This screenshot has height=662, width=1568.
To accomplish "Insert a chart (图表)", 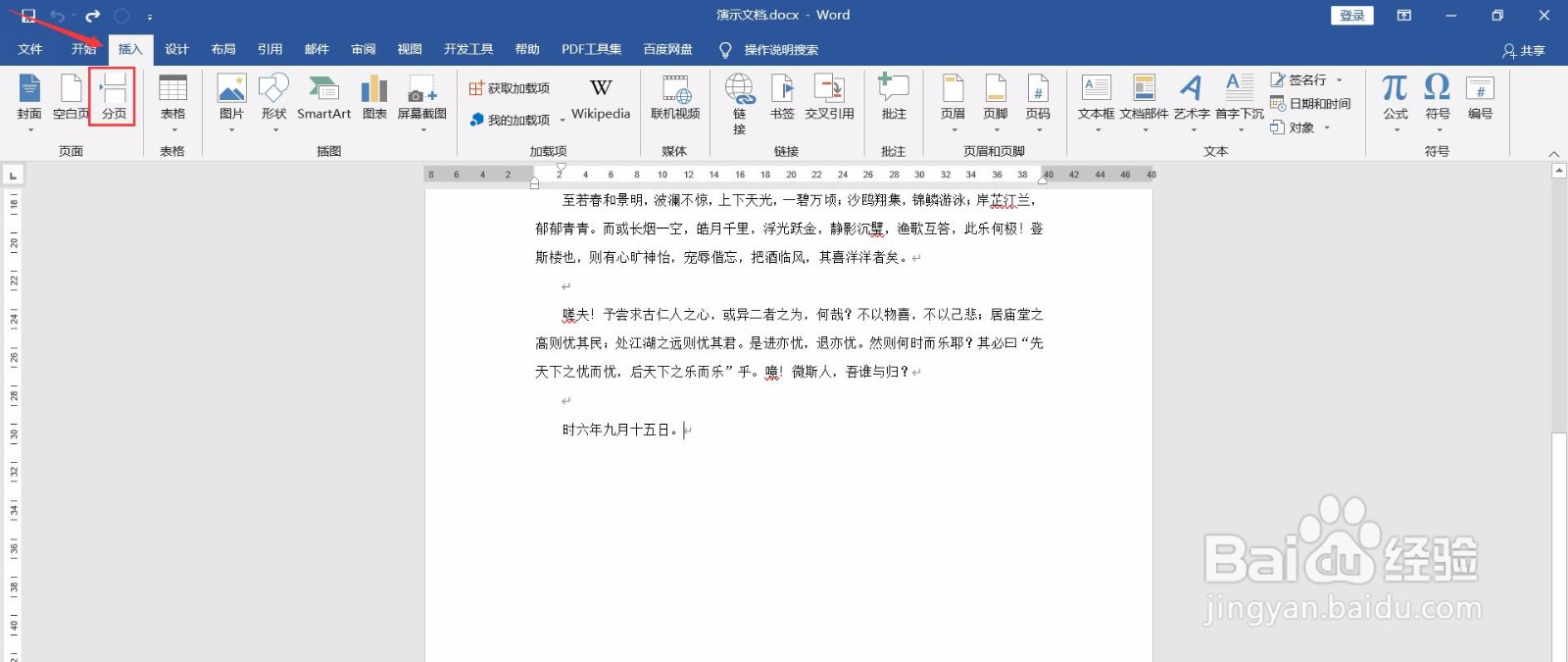I will [374, 97].
